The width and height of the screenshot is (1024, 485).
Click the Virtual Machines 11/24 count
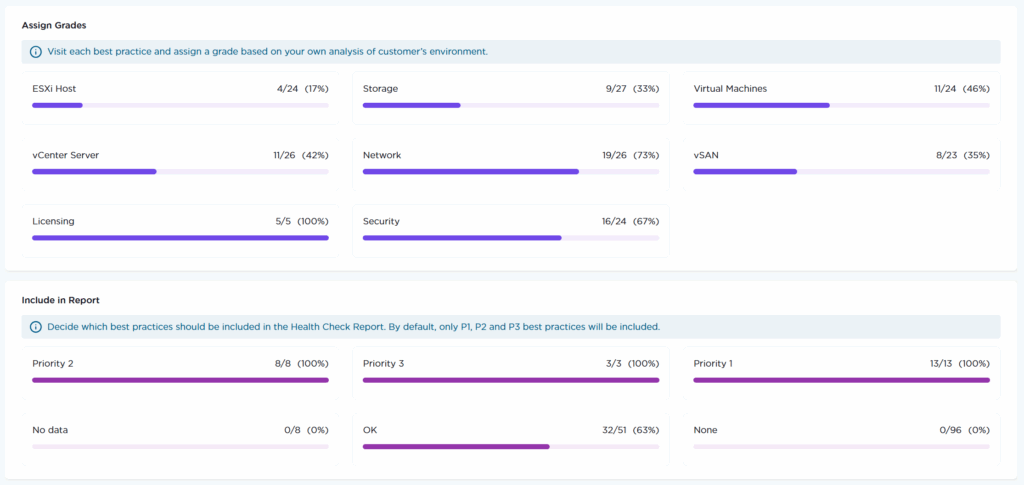coord(945,89)
